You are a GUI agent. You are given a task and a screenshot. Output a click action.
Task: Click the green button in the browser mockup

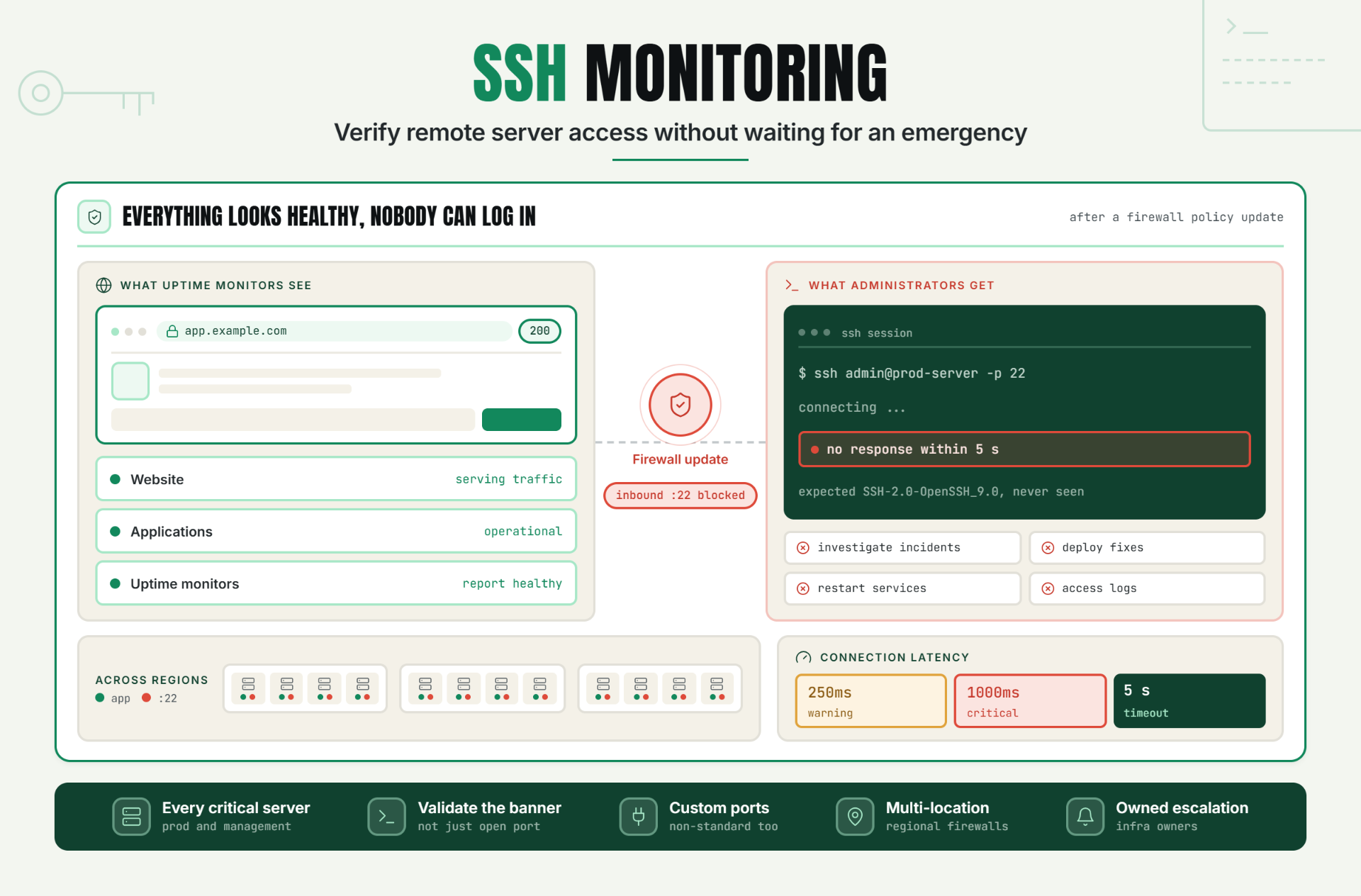[522, 420]
